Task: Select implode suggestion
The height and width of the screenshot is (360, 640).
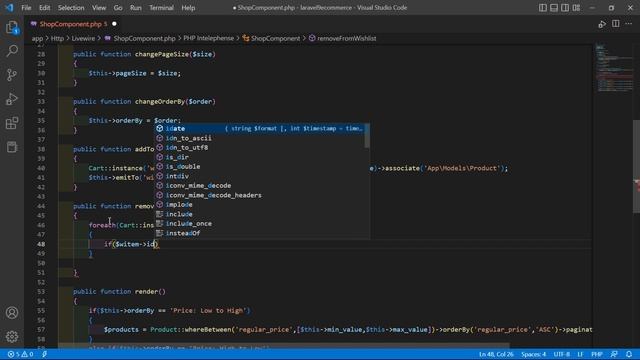Action: click(x=259, y=204)
